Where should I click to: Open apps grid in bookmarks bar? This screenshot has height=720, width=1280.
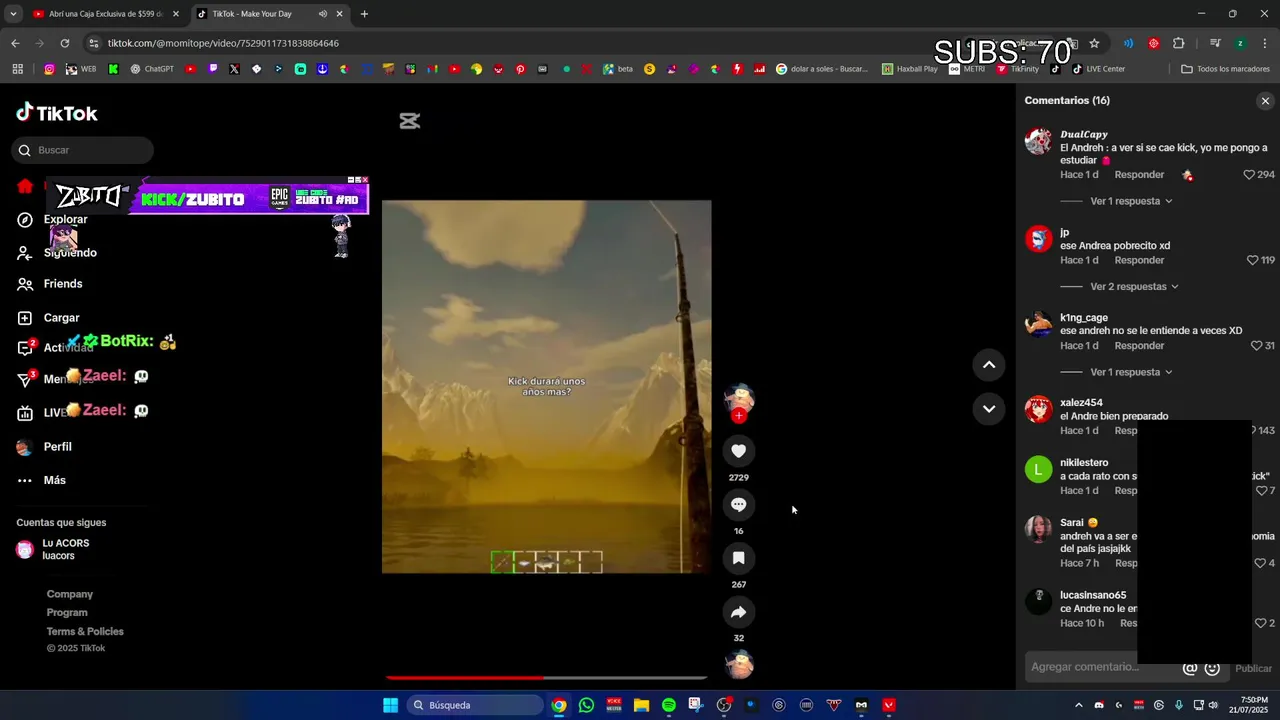[x=17, y=69]
